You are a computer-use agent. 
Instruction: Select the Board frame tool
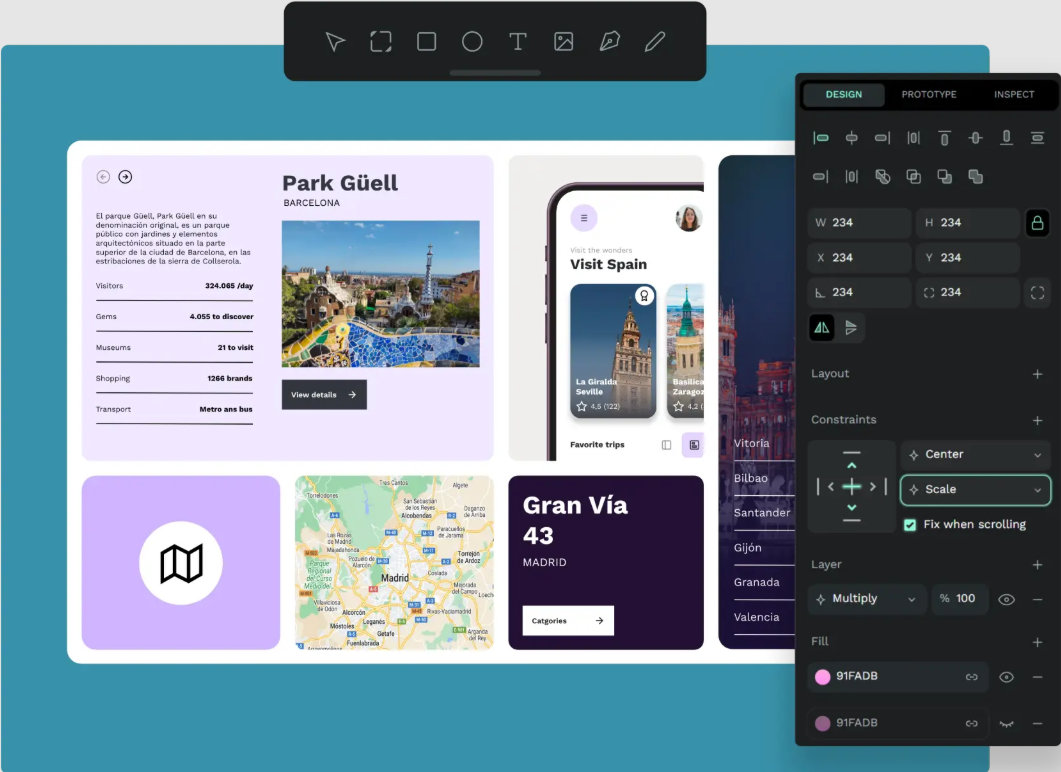[x=381, y=42]
